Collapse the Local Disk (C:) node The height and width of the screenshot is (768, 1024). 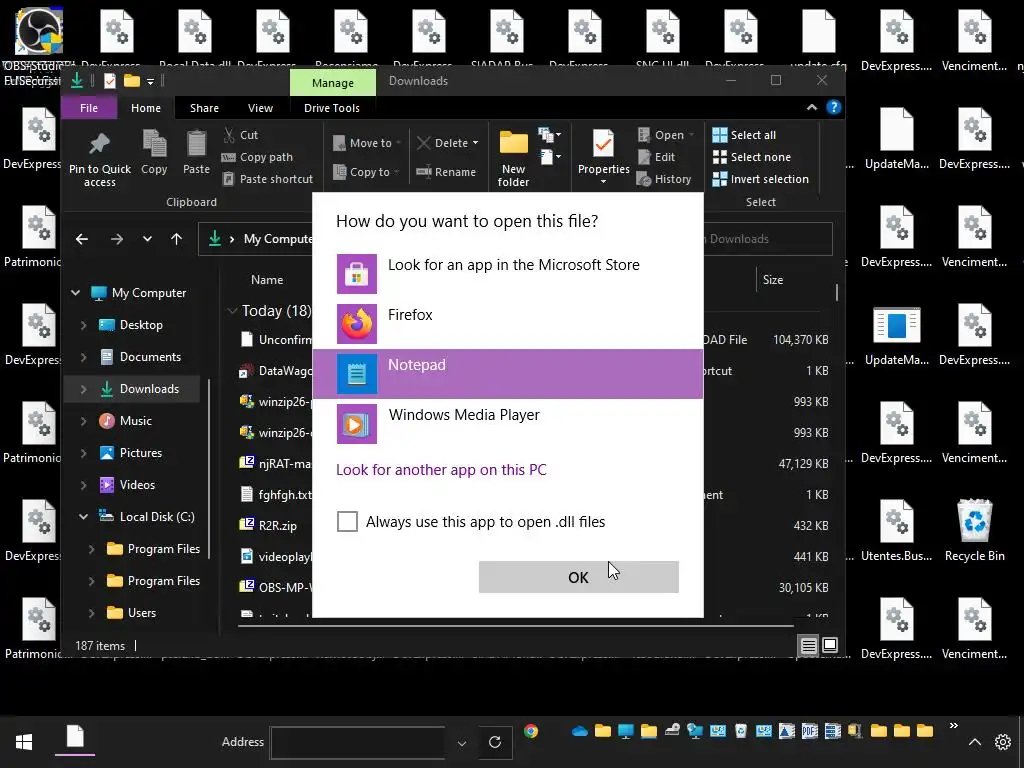tap(83, 517)
